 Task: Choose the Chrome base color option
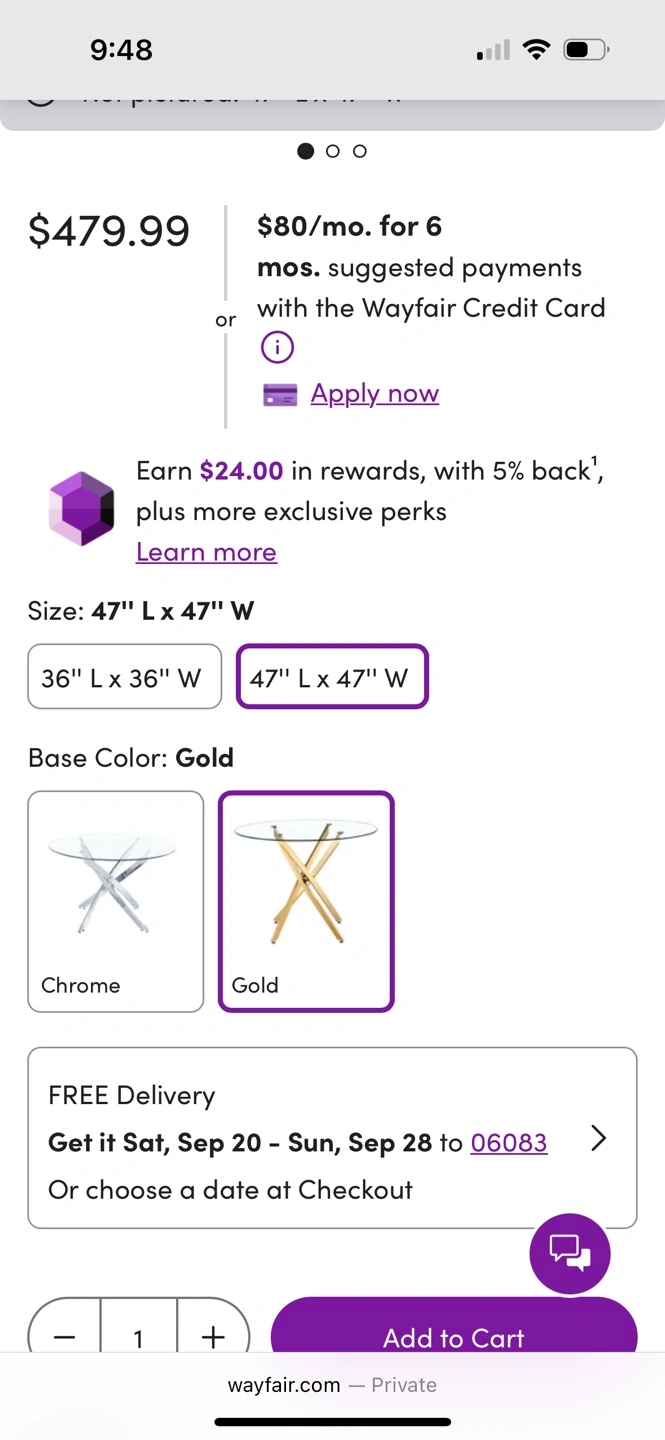tap(116, 901)
